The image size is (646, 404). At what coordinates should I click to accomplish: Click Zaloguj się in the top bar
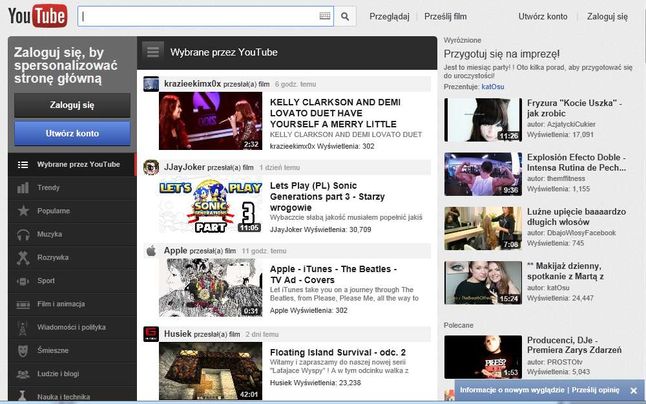tap(607, 17)
